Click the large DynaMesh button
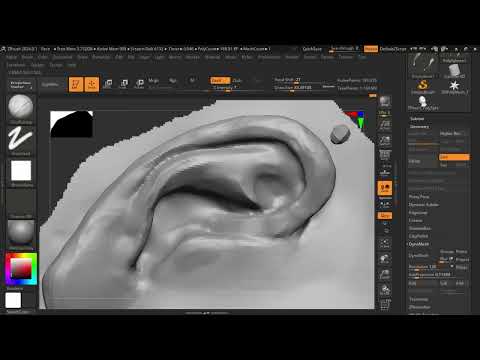The image size is (480, 360). [x=423, y=256]
